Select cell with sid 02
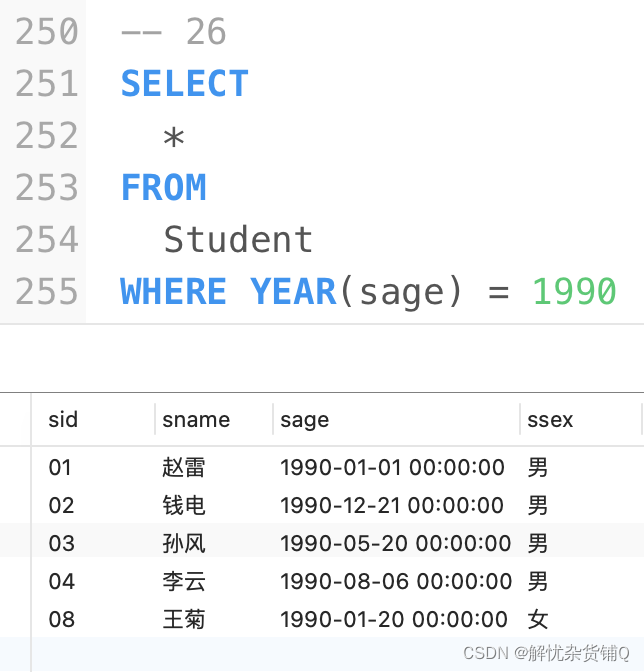This screenshot has height=672, width=644. pos(61,505)
